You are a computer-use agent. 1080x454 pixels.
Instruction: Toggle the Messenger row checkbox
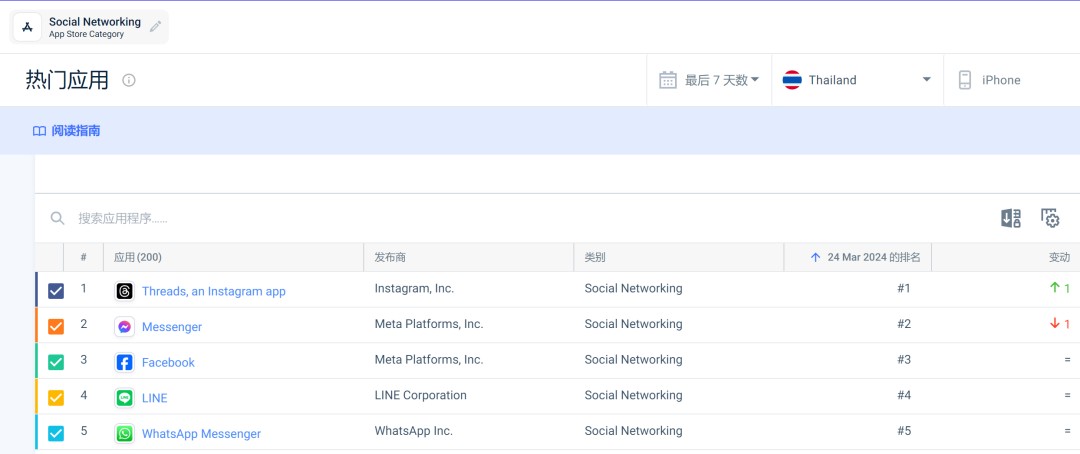click(x=56, y=326)
